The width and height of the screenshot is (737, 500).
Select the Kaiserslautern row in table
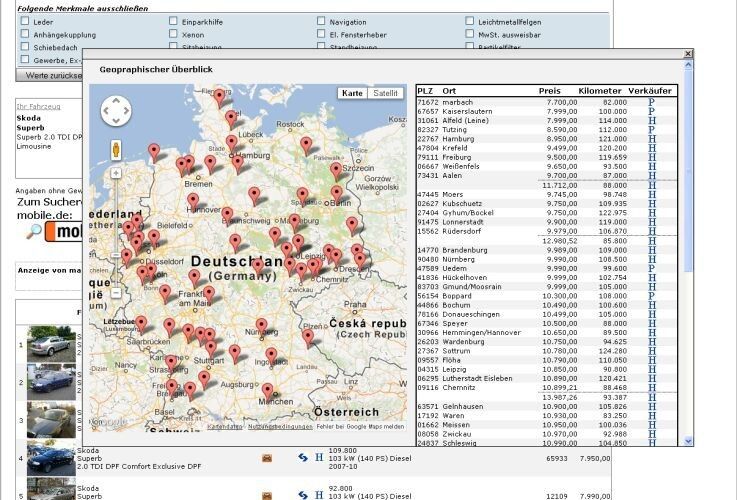click(x=547, y=111)
